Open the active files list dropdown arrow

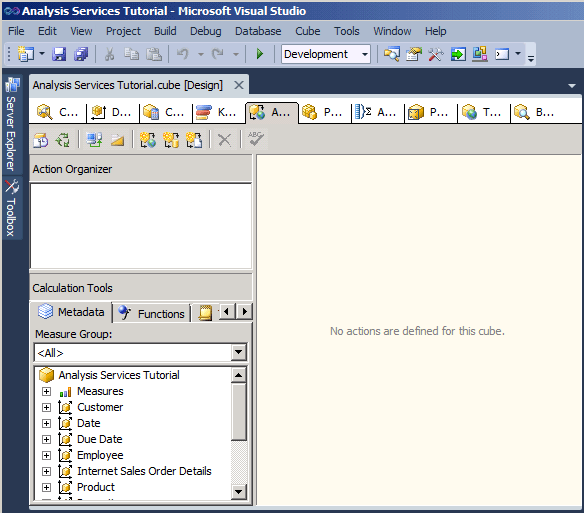click(572, 86)
